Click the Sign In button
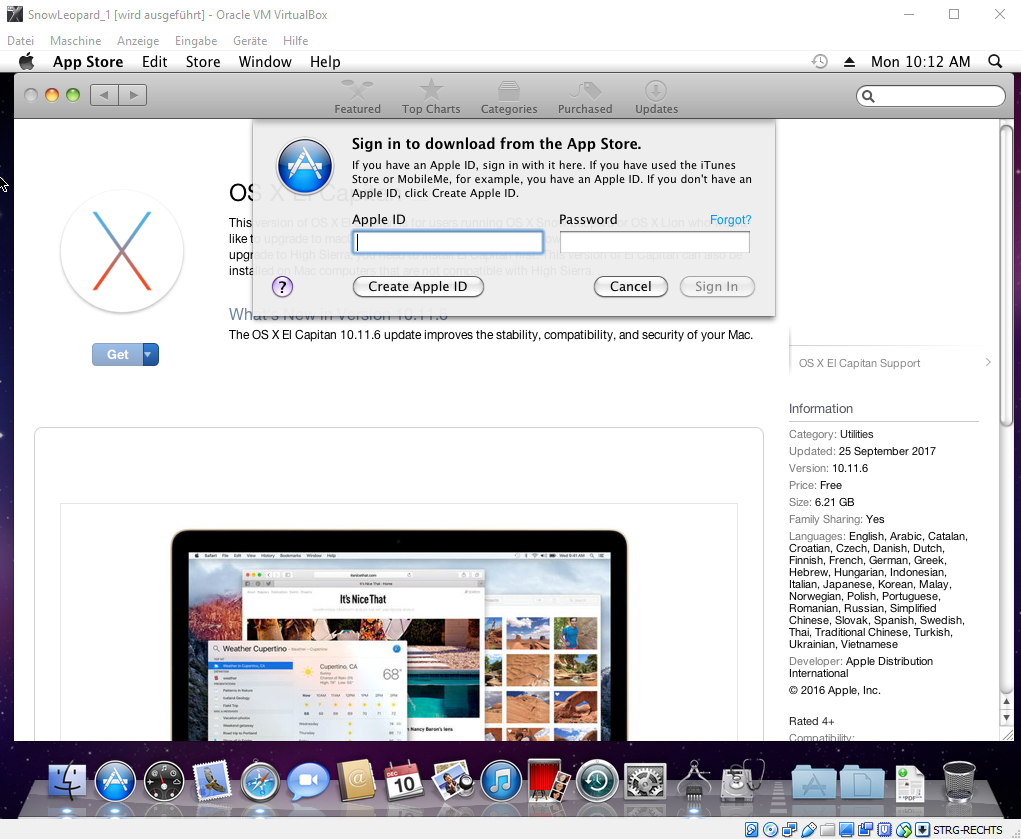The height and width of the screenshot is (839, 1021). coord(716,287)
